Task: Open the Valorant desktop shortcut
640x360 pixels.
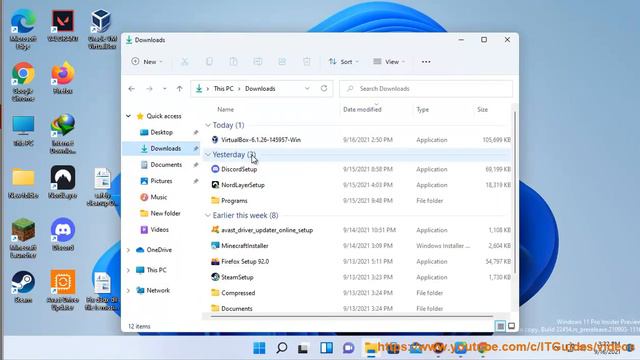Action: 62,26
